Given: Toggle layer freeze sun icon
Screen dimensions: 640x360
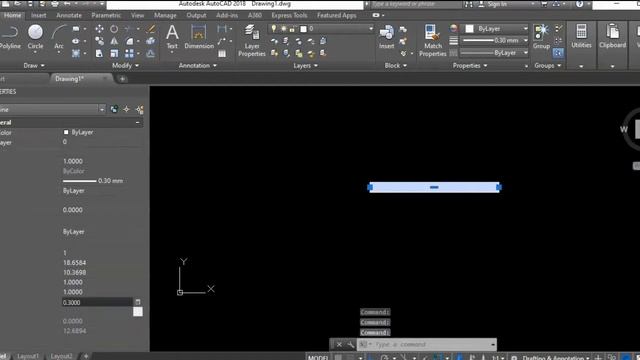Looking at the screenshot, I should click(283, 29).
